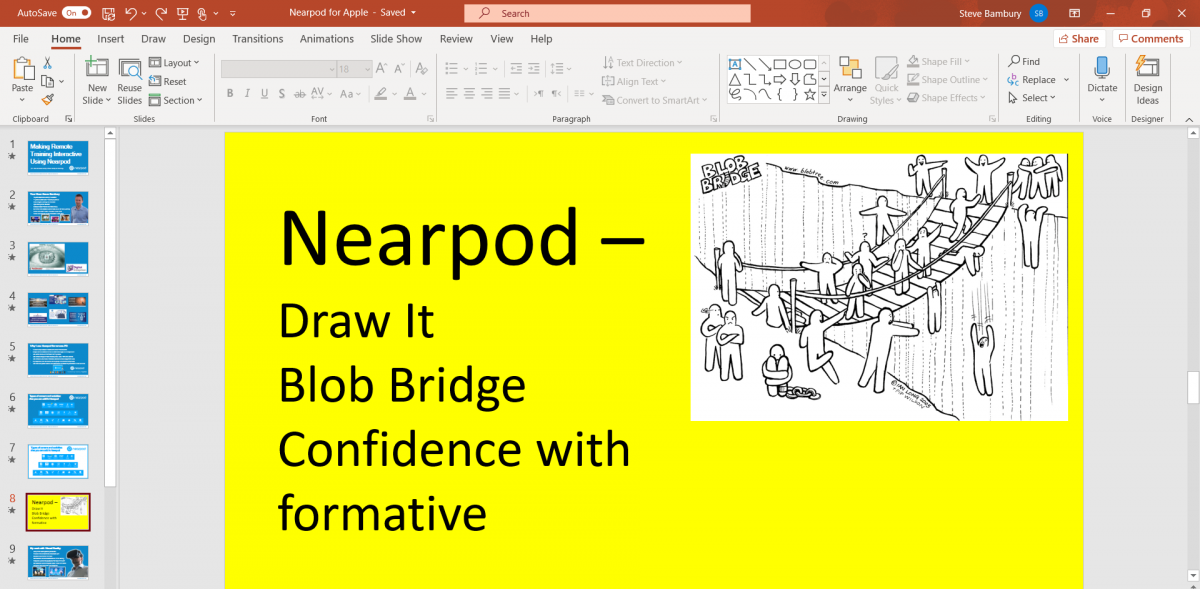Viewport: 1200px width, 589px height.
Task: Expand the shapes gallery More arrow
Action: [x=824, y=95]
